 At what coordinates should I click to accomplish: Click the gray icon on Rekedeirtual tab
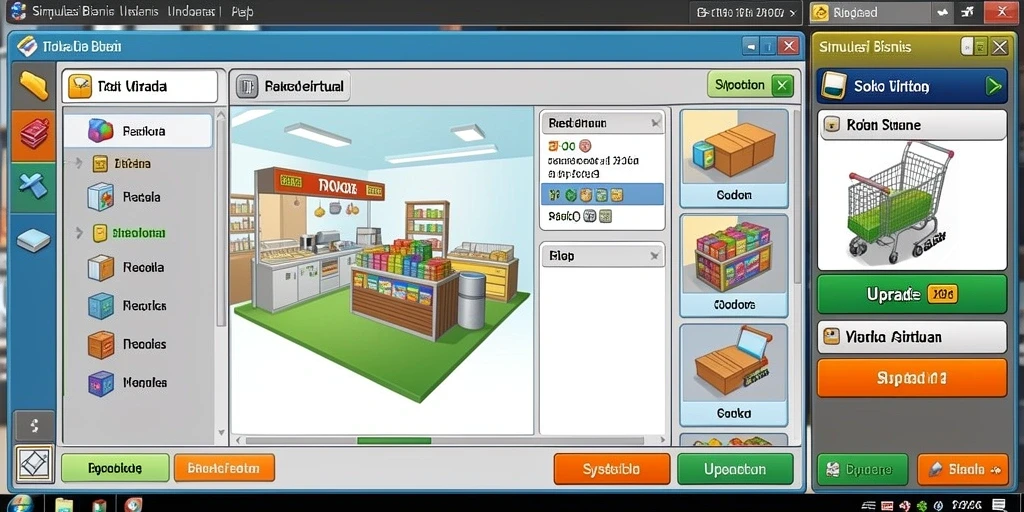coord(247,86)
